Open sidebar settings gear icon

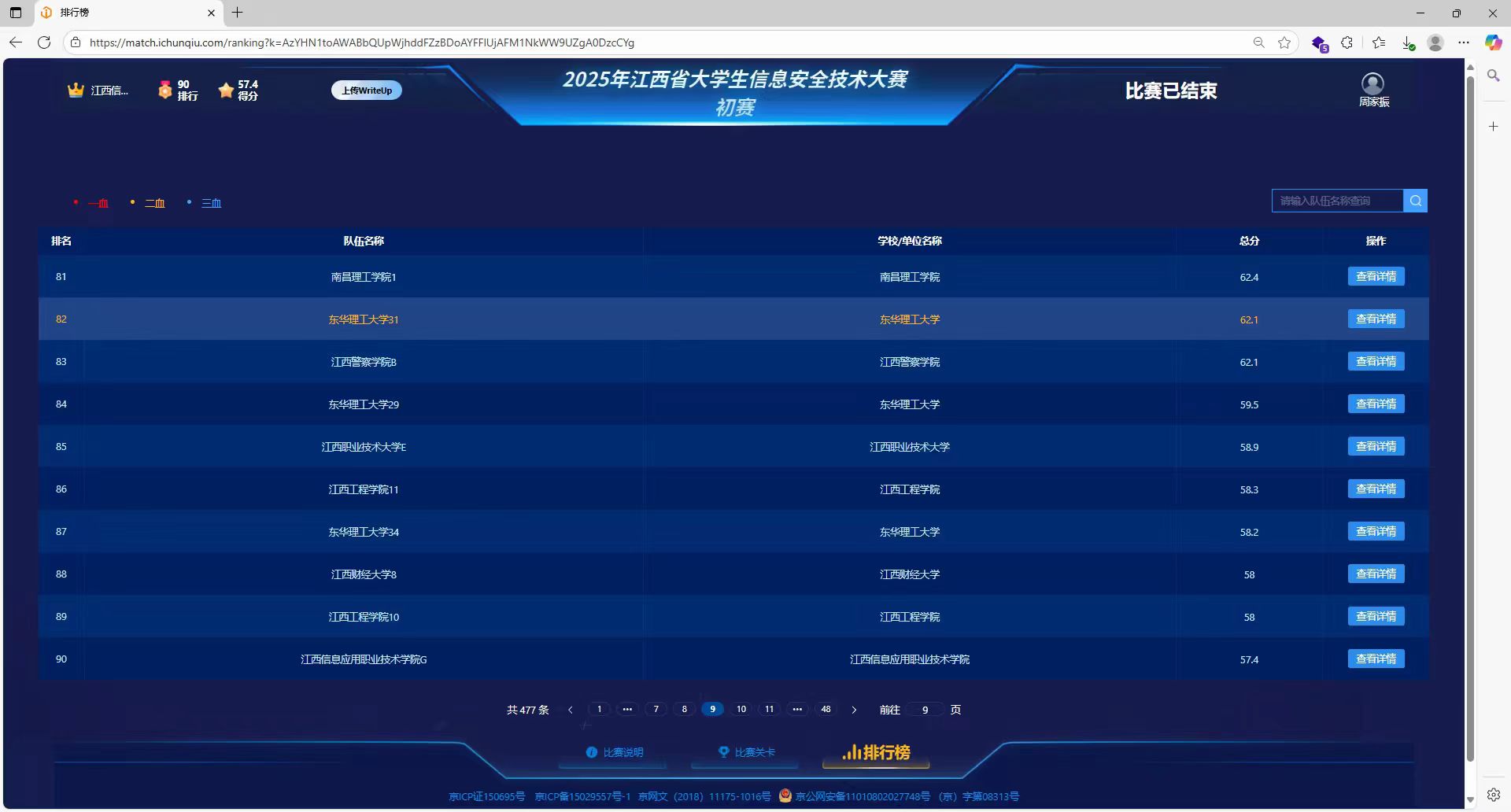1493,795
